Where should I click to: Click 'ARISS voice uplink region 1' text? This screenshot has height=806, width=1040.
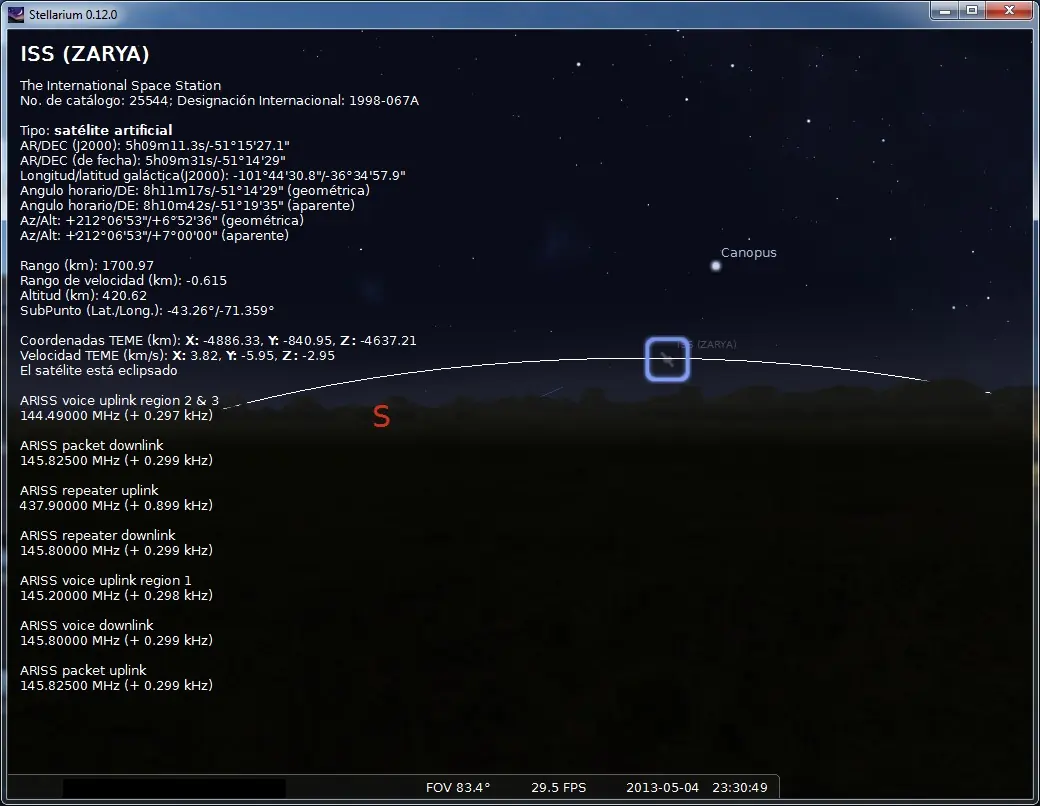(x=105, y=580)
